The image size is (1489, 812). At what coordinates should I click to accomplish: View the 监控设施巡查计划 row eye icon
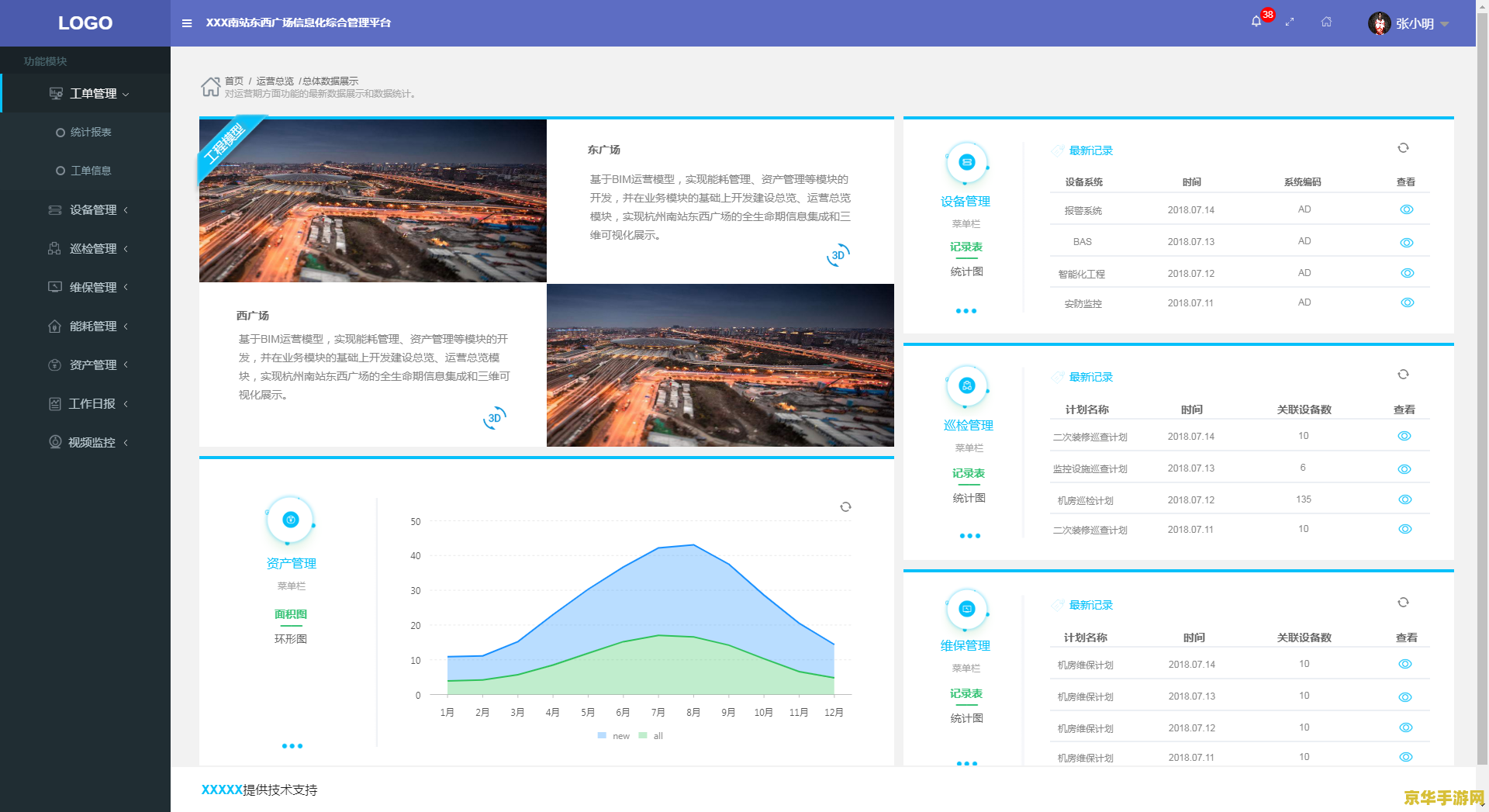(x=1404, y=469)
